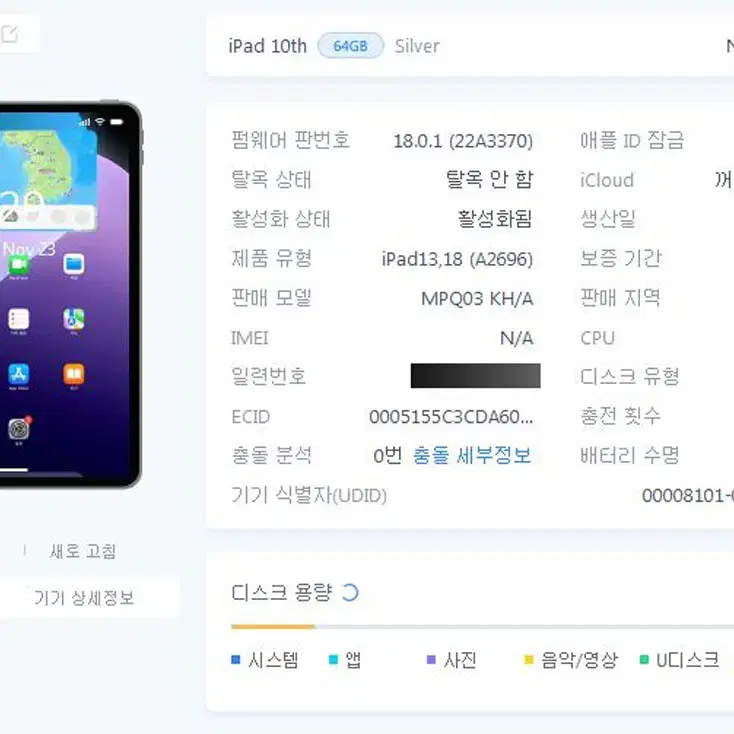Click the FaceTime icon on the iPad preview
This screenshot has width=734, height=734.
[18, 265]
